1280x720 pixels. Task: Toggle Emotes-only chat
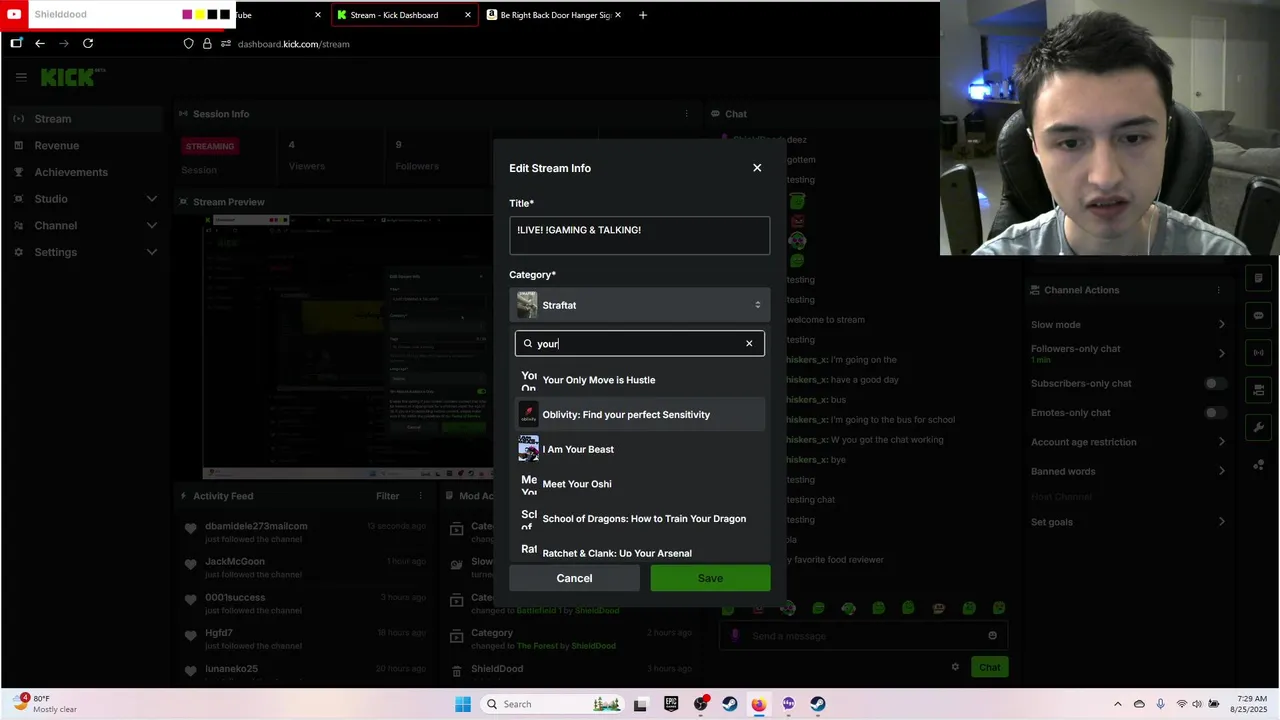(1215, 413)
